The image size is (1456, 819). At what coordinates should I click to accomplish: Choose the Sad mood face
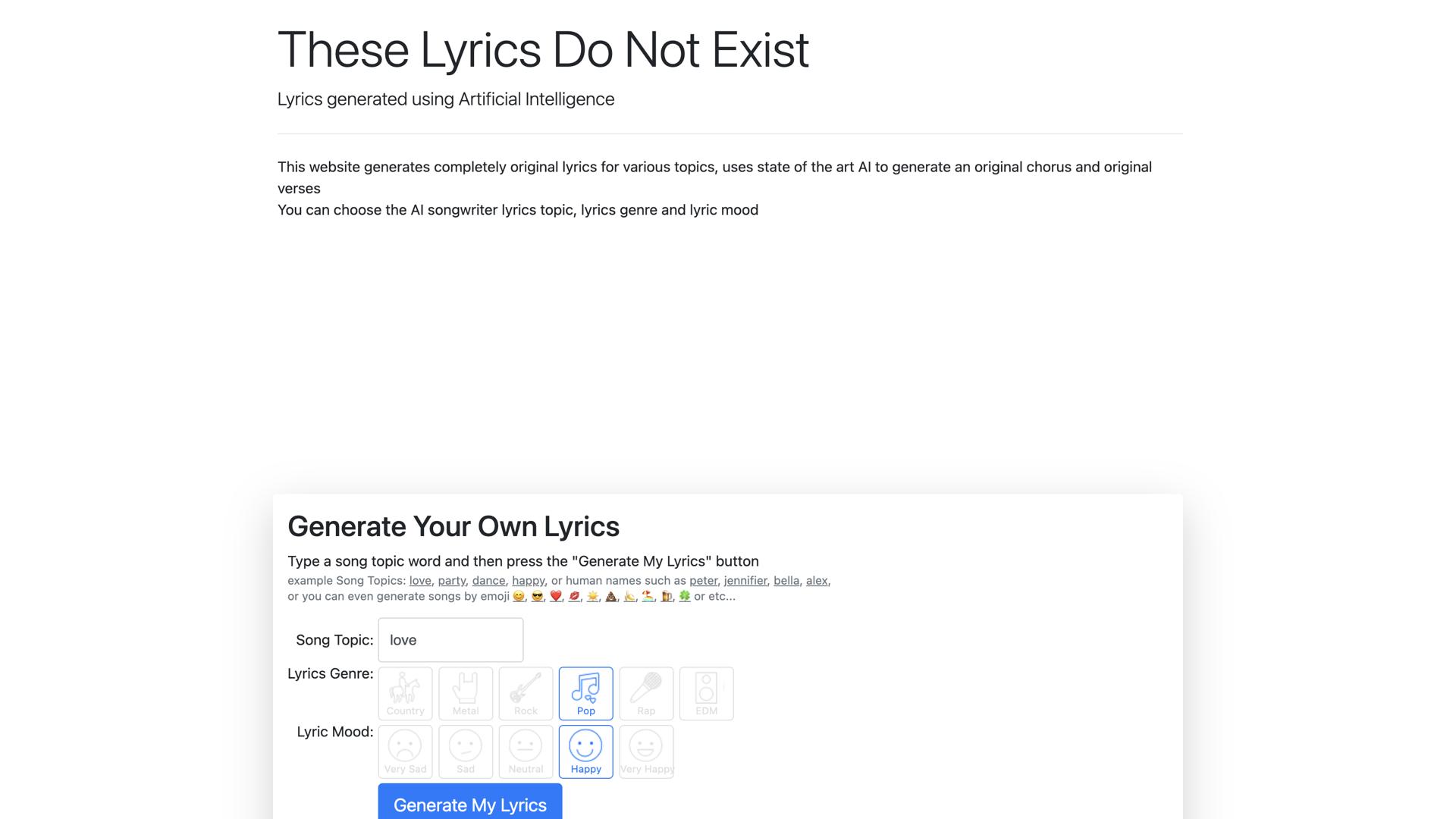point(465,751)
